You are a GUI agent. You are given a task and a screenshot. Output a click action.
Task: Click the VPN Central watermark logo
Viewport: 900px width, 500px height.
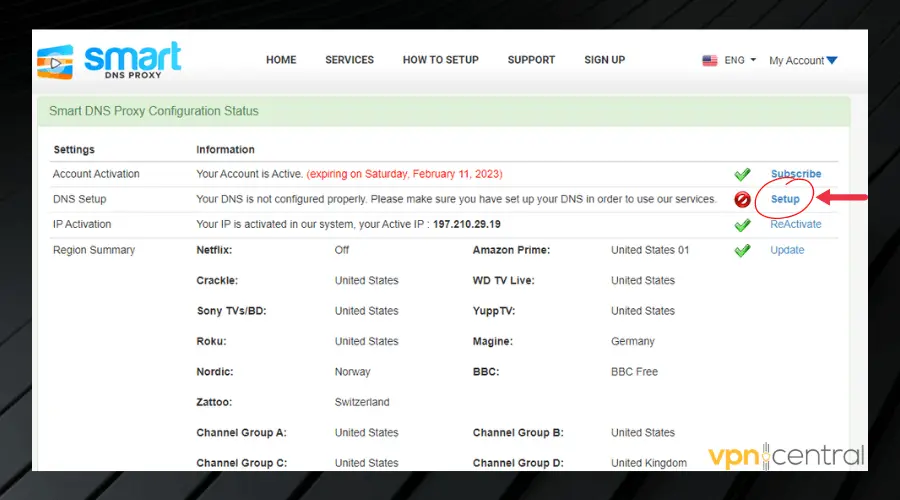[x=786, y=457]
